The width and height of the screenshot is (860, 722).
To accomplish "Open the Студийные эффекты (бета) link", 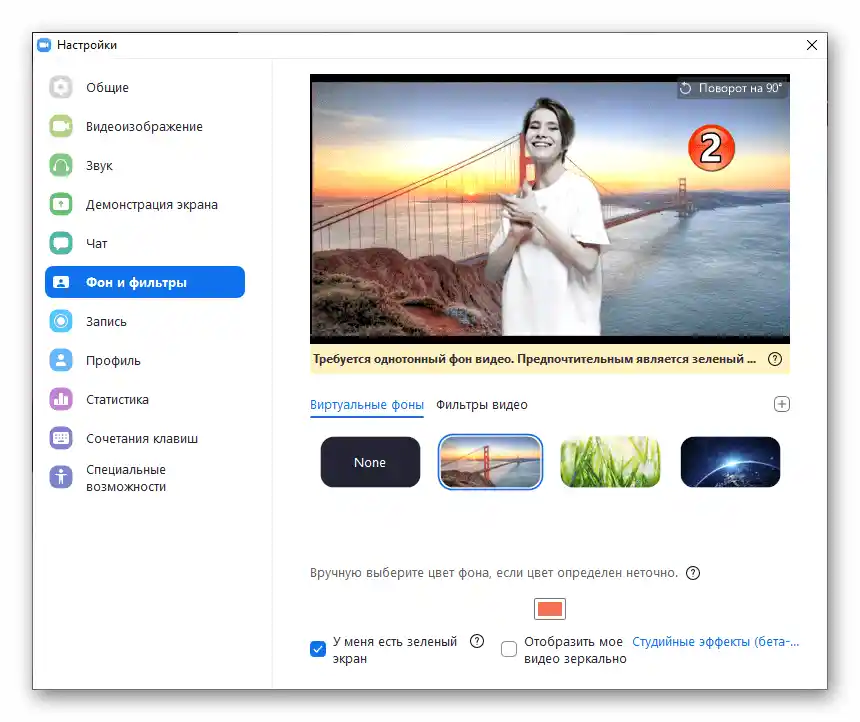I will 716,641.
